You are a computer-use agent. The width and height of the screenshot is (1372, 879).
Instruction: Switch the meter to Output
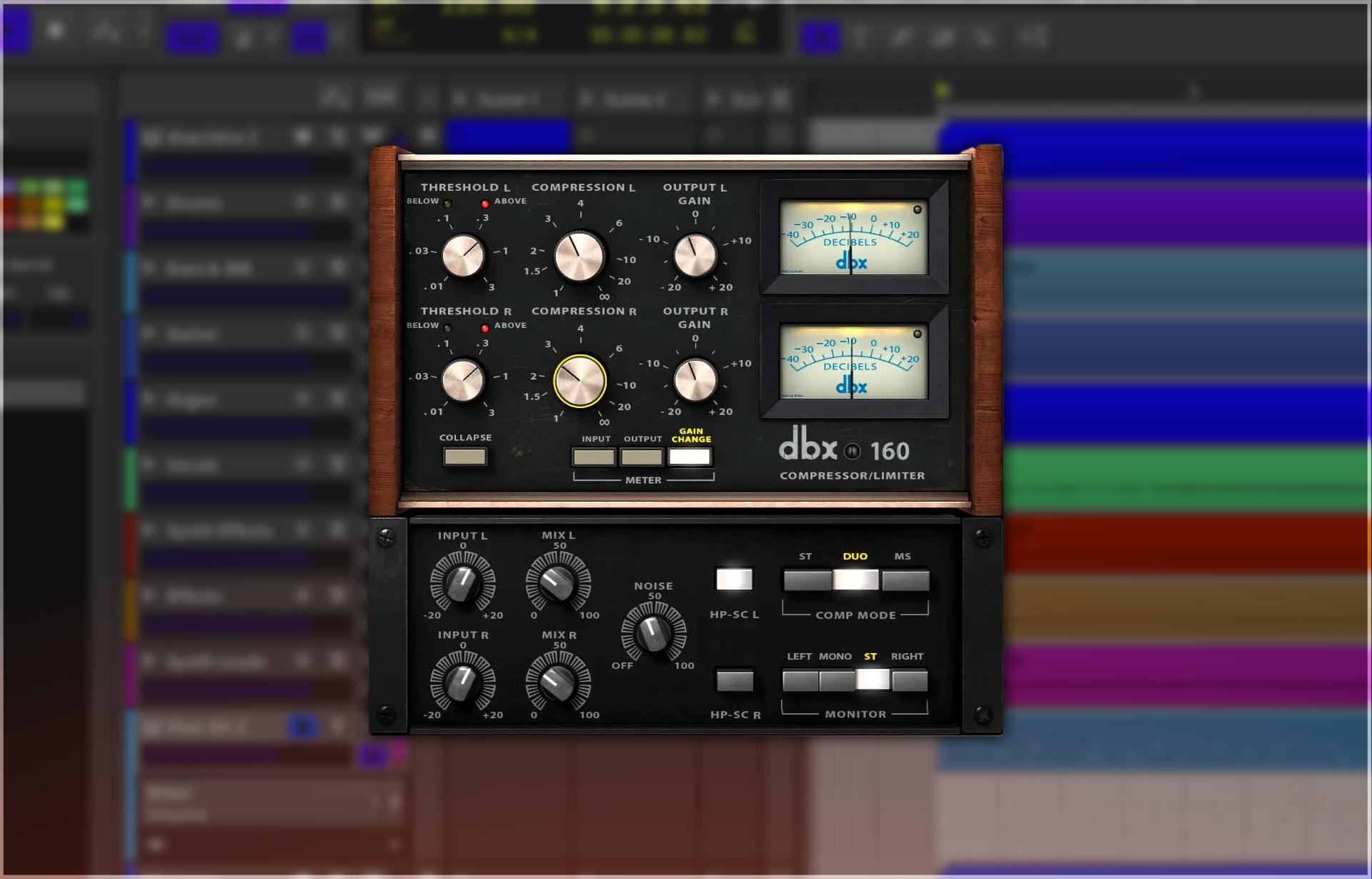[x=642, y=457]
